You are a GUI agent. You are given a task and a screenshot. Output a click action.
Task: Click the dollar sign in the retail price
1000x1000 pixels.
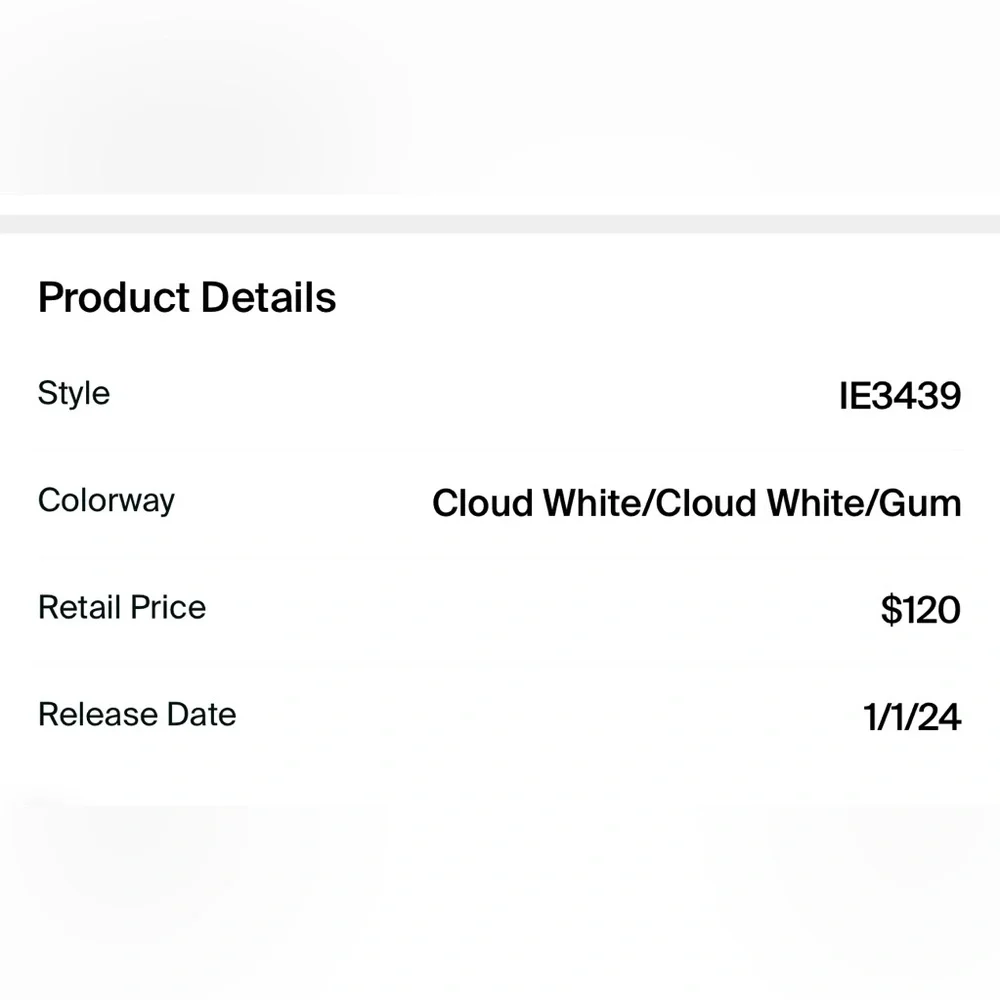click(890, 609)
